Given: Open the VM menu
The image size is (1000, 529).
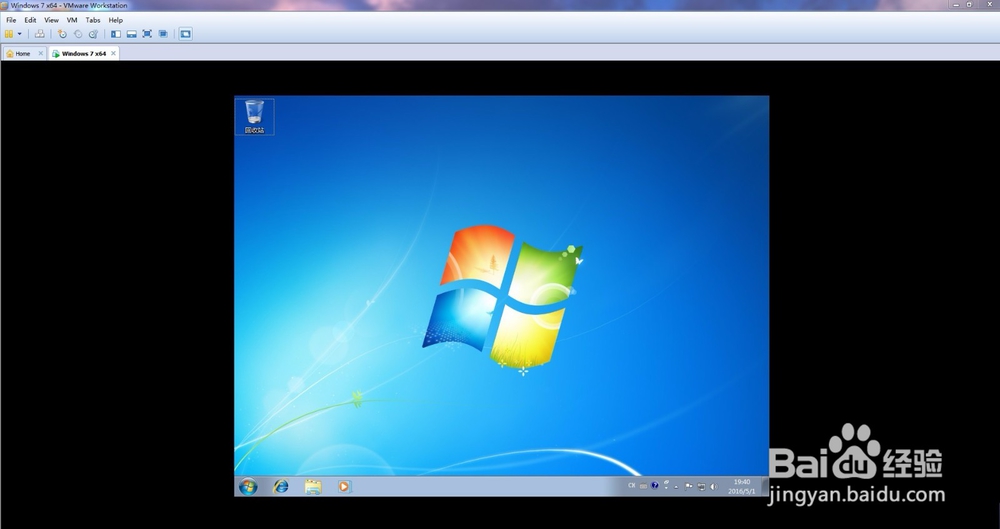Looking at the screenshot, I should [x=72, y=20].
